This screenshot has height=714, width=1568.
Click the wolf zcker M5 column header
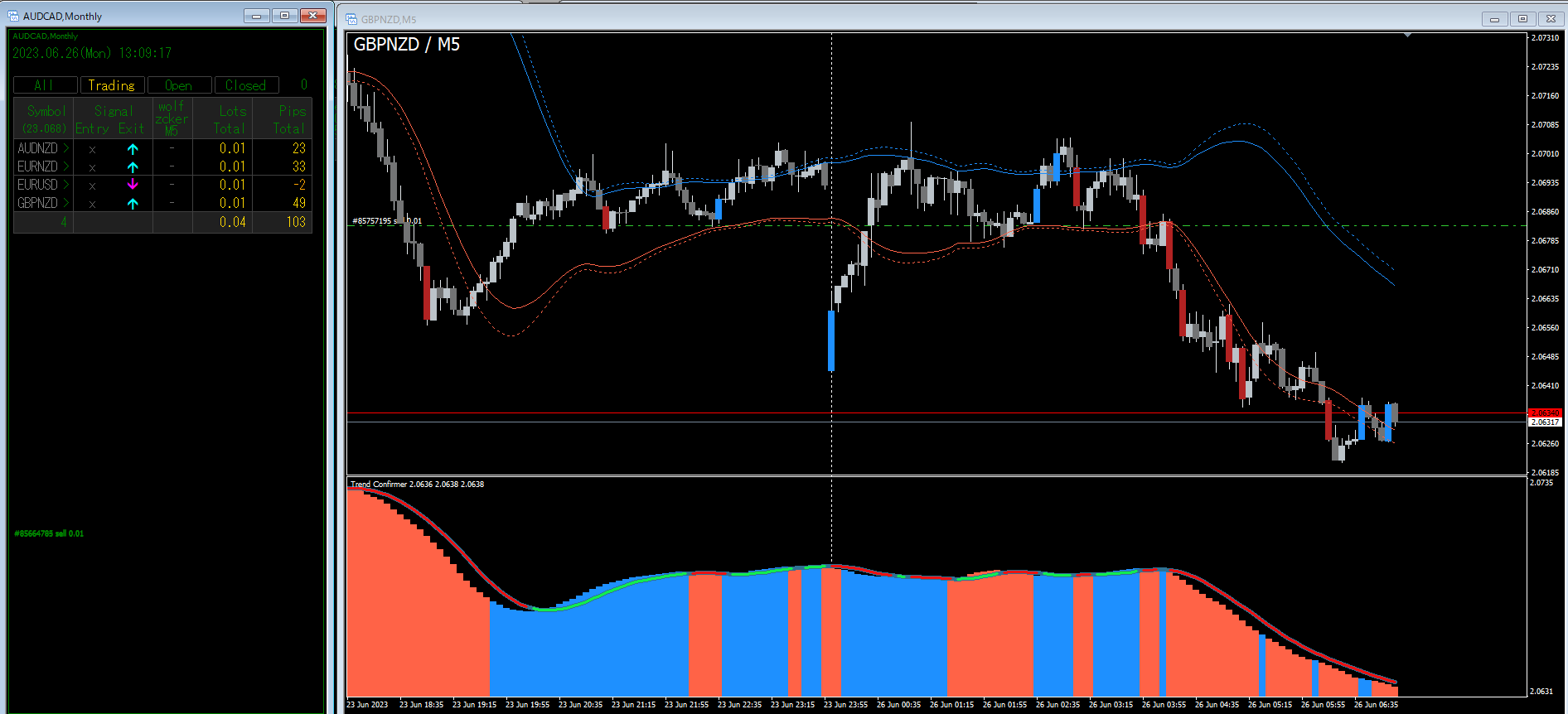172,118
